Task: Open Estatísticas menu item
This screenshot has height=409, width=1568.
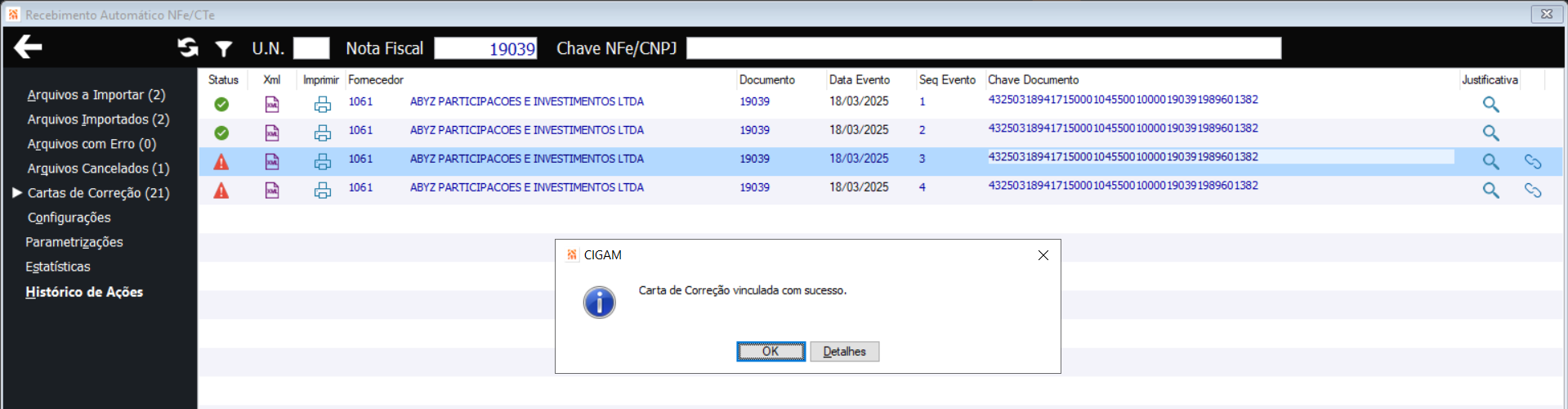Action: coord(58,267)
